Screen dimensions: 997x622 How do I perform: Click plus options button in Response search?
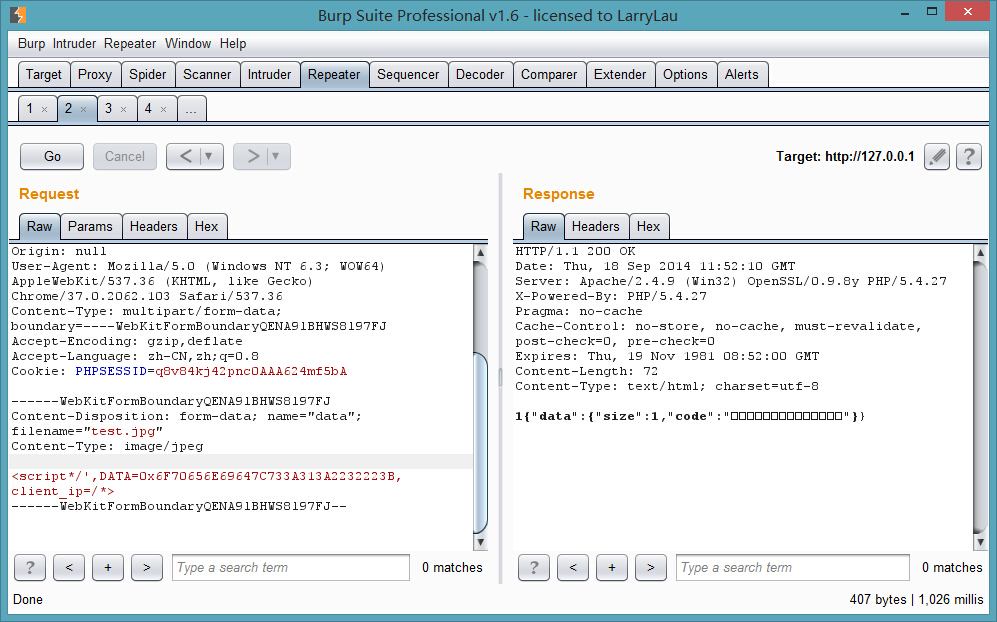pyautogui.click(x=612, y=567)
